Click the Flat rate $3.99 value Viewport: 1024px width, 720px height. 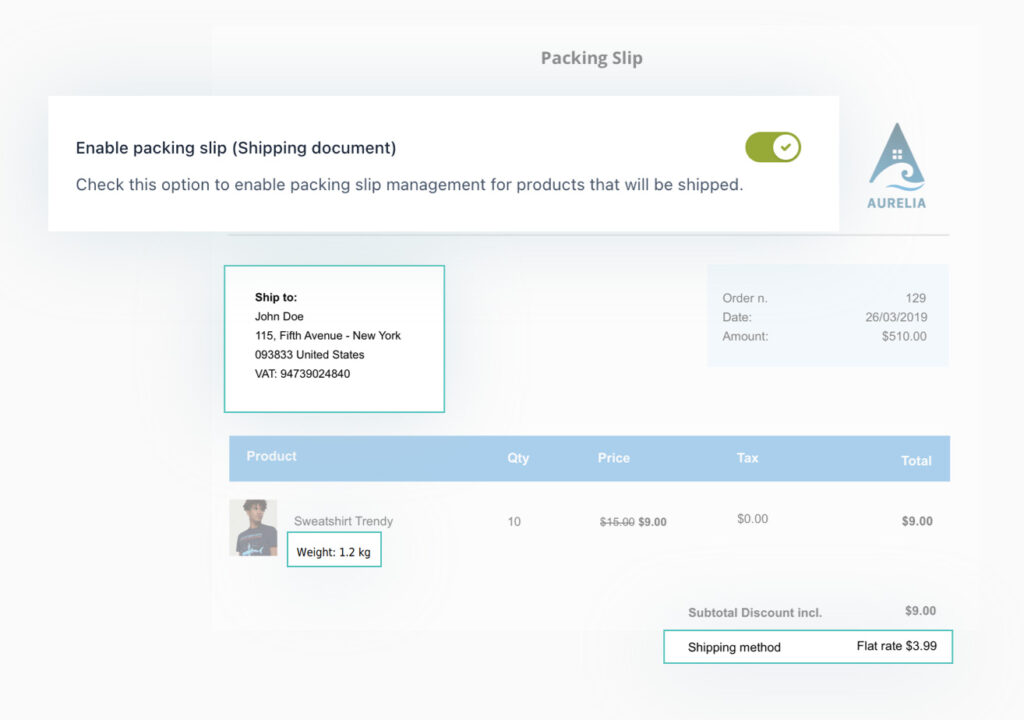click(x=896, y=646)
